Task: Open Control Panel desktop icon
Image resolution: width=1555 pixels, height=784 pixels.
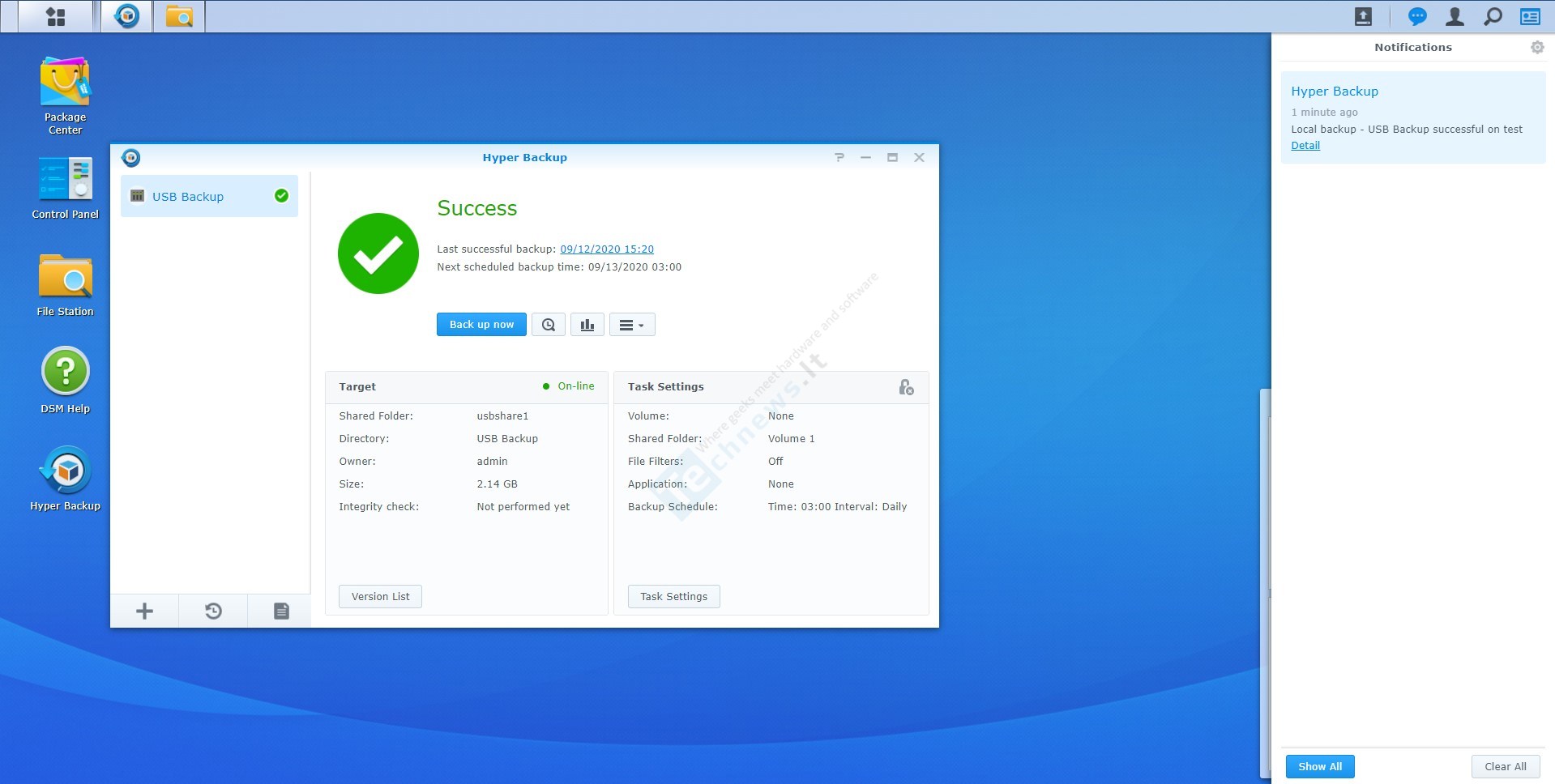Action: (65, 188)
